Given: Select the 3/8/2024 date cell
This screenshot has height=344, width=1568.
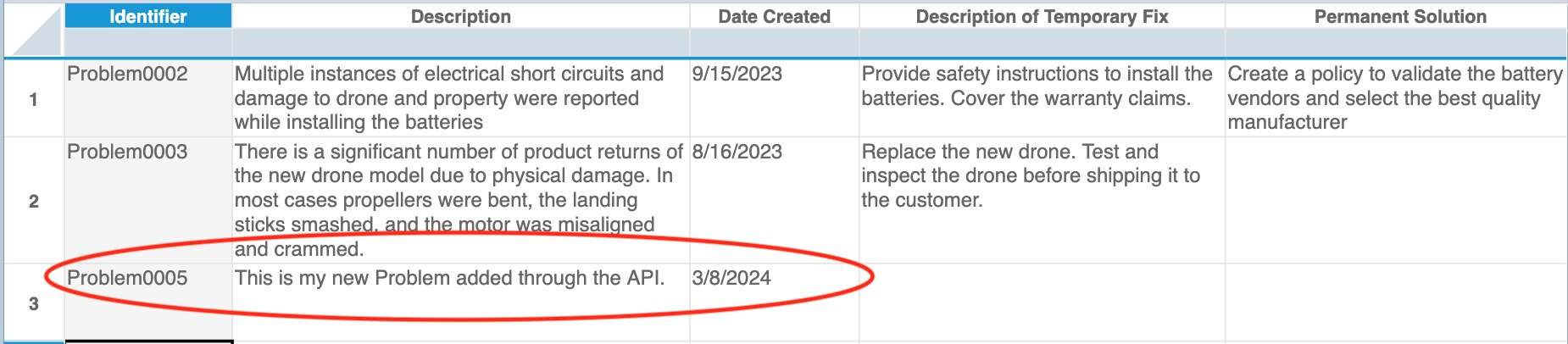Looking at the screenshot, I should [x=731, y=279].
